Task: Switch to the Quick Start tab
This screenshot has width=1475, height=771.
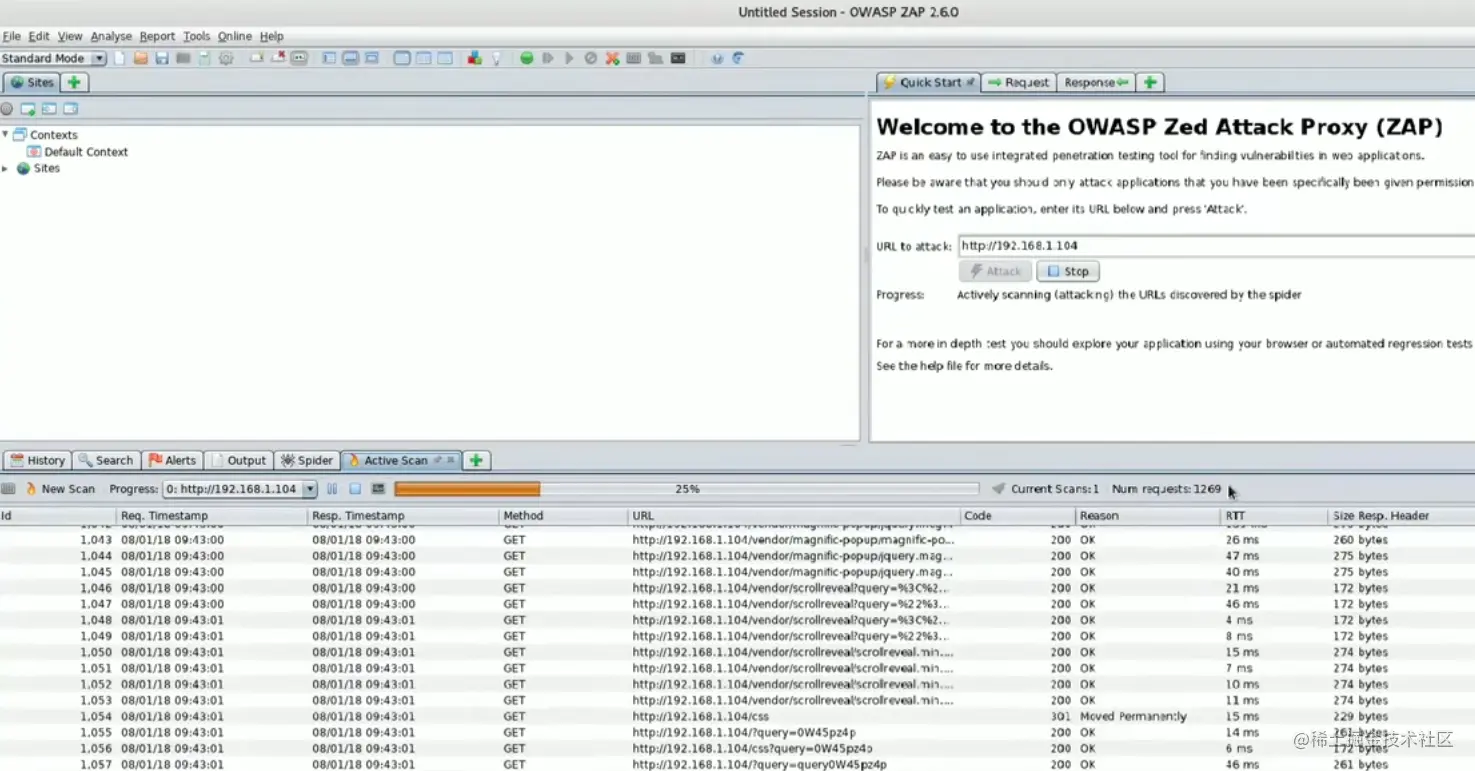Action: pyautogui.click(x=928, y=83)
